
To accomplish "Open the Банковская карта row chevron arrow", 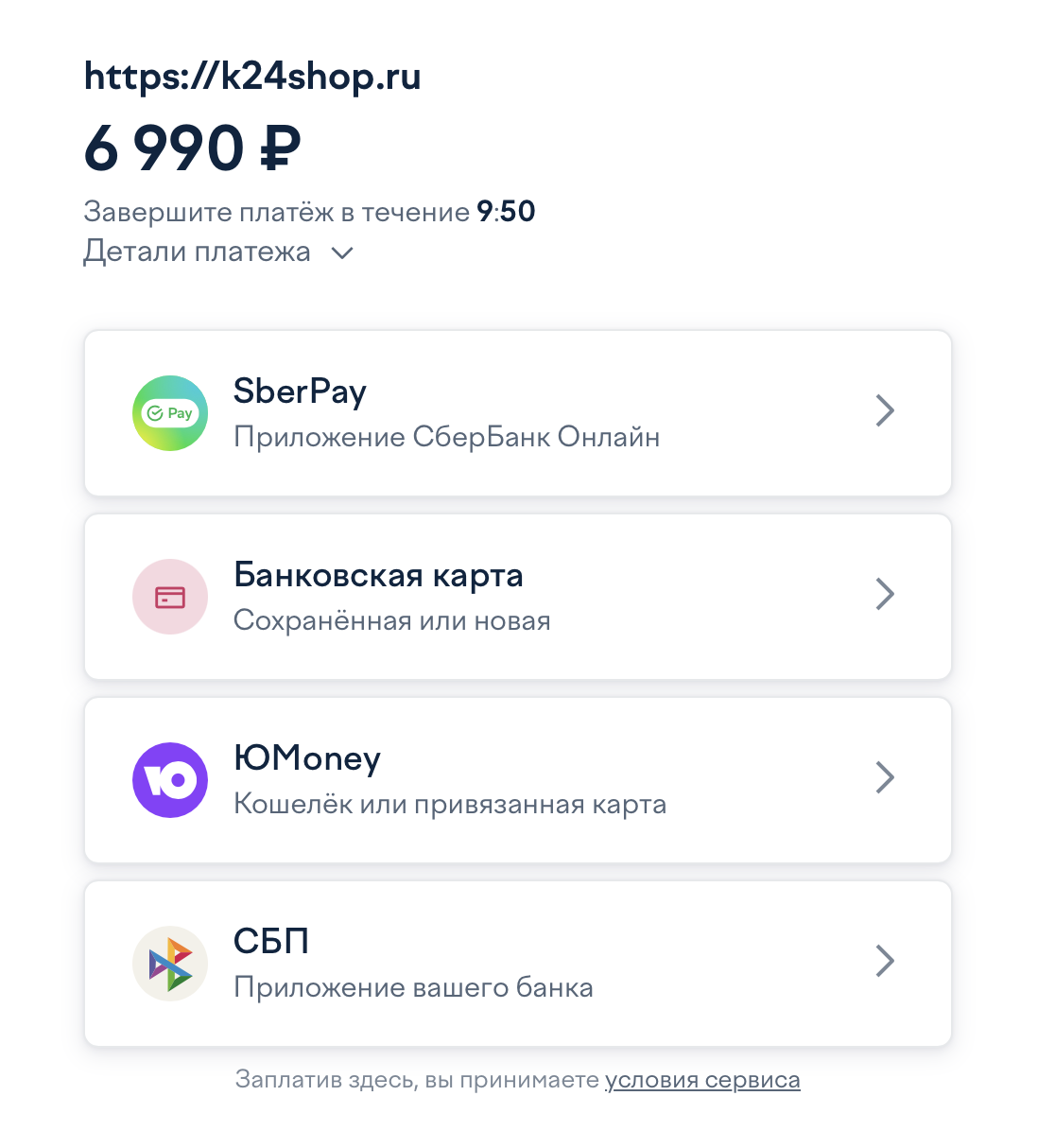I will point(885,594).
